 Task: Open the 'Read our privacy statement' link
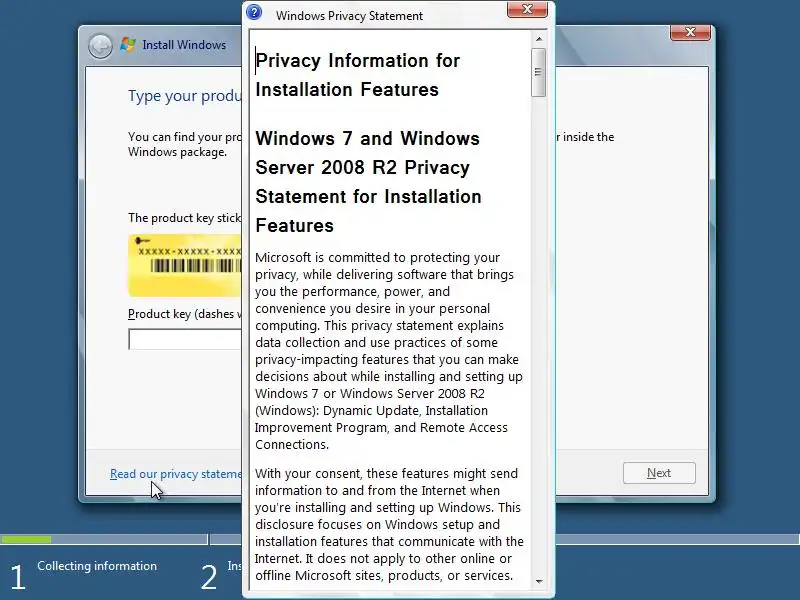(176, 474)
